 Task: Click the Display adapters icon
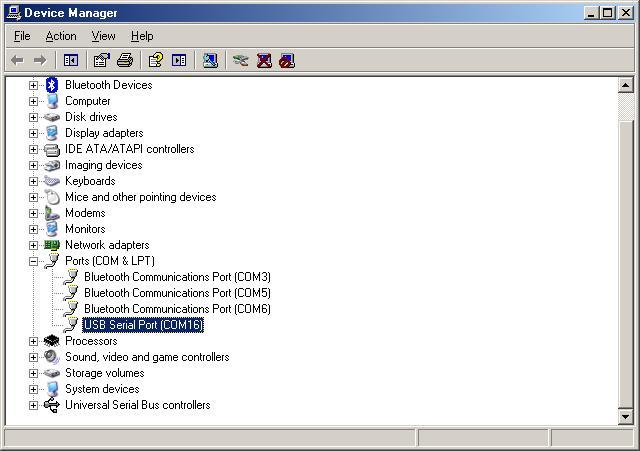pos(51,133)
